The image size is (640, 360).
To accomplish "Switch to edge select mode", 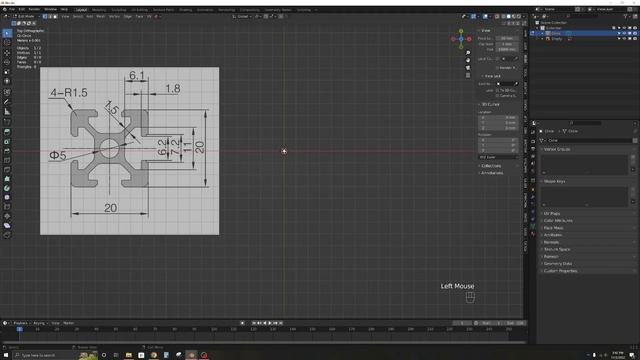I will pyautogui.click(x=50, y=16).
